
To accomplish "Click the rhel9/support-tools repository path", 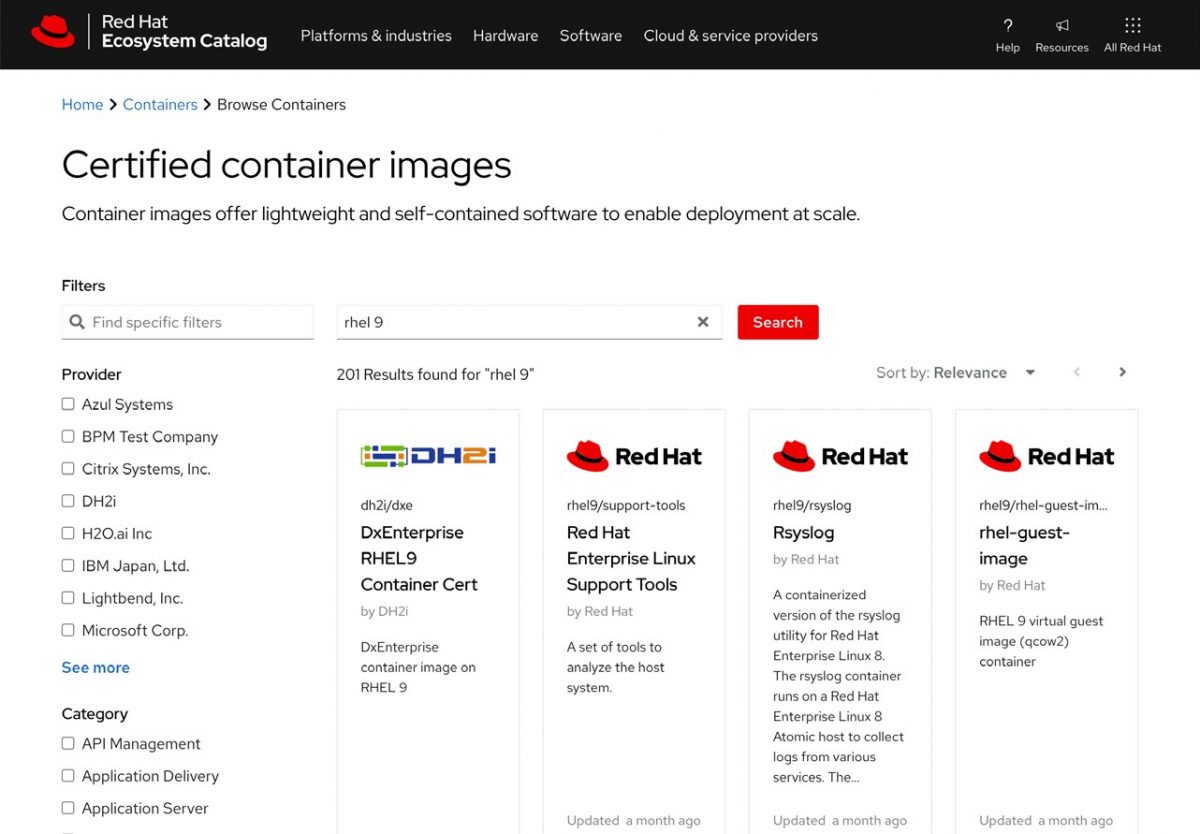I will tap(626, 505).
